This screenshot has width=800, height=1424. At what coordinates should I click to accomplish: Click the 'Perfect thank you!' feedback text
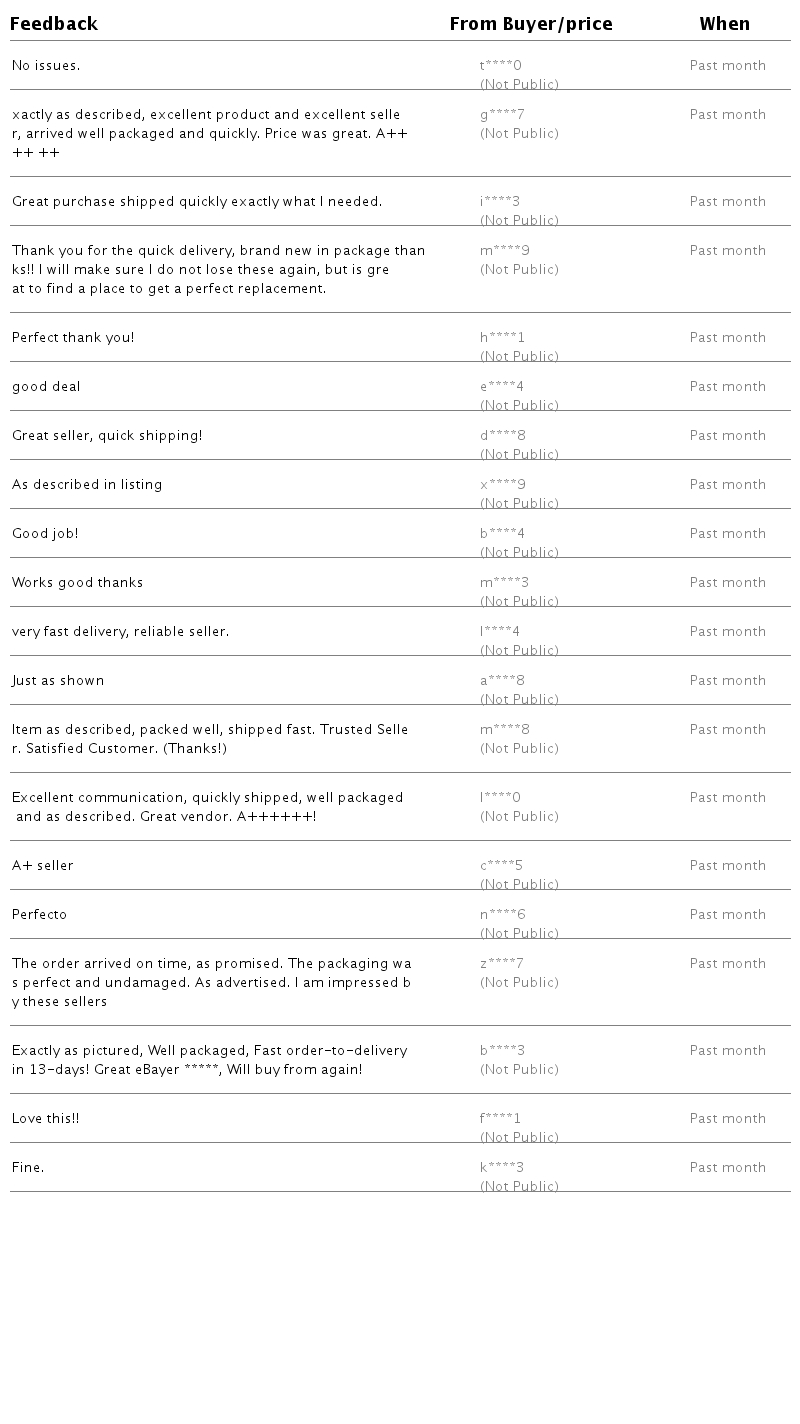(73, 338)
